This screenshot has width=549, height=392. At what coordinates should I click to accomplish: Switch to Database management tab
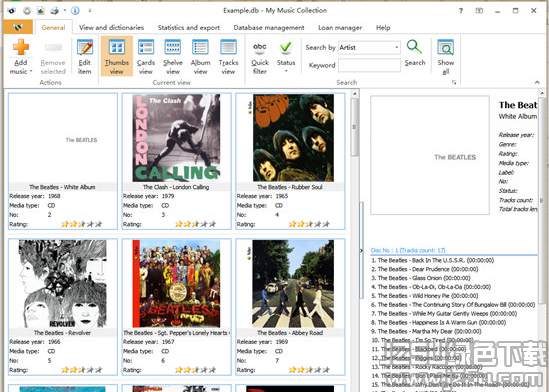pos(269,27)
